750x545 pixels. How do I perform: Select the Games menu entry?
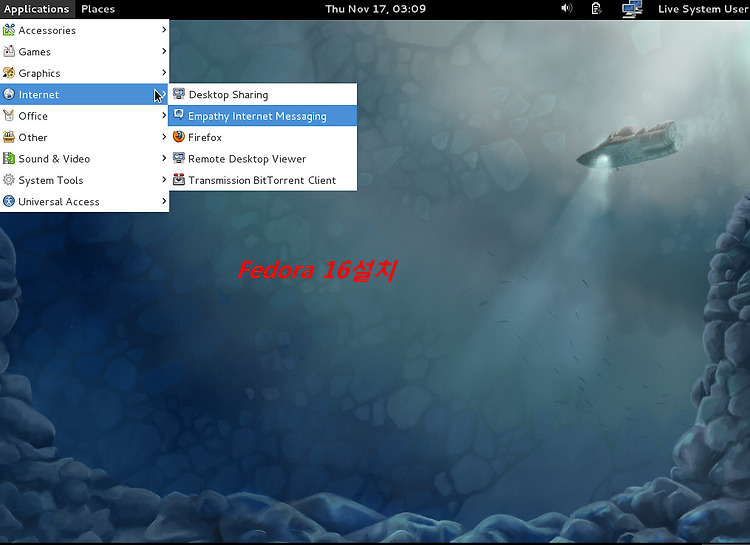pyautogui.click(x=84, y=52)
